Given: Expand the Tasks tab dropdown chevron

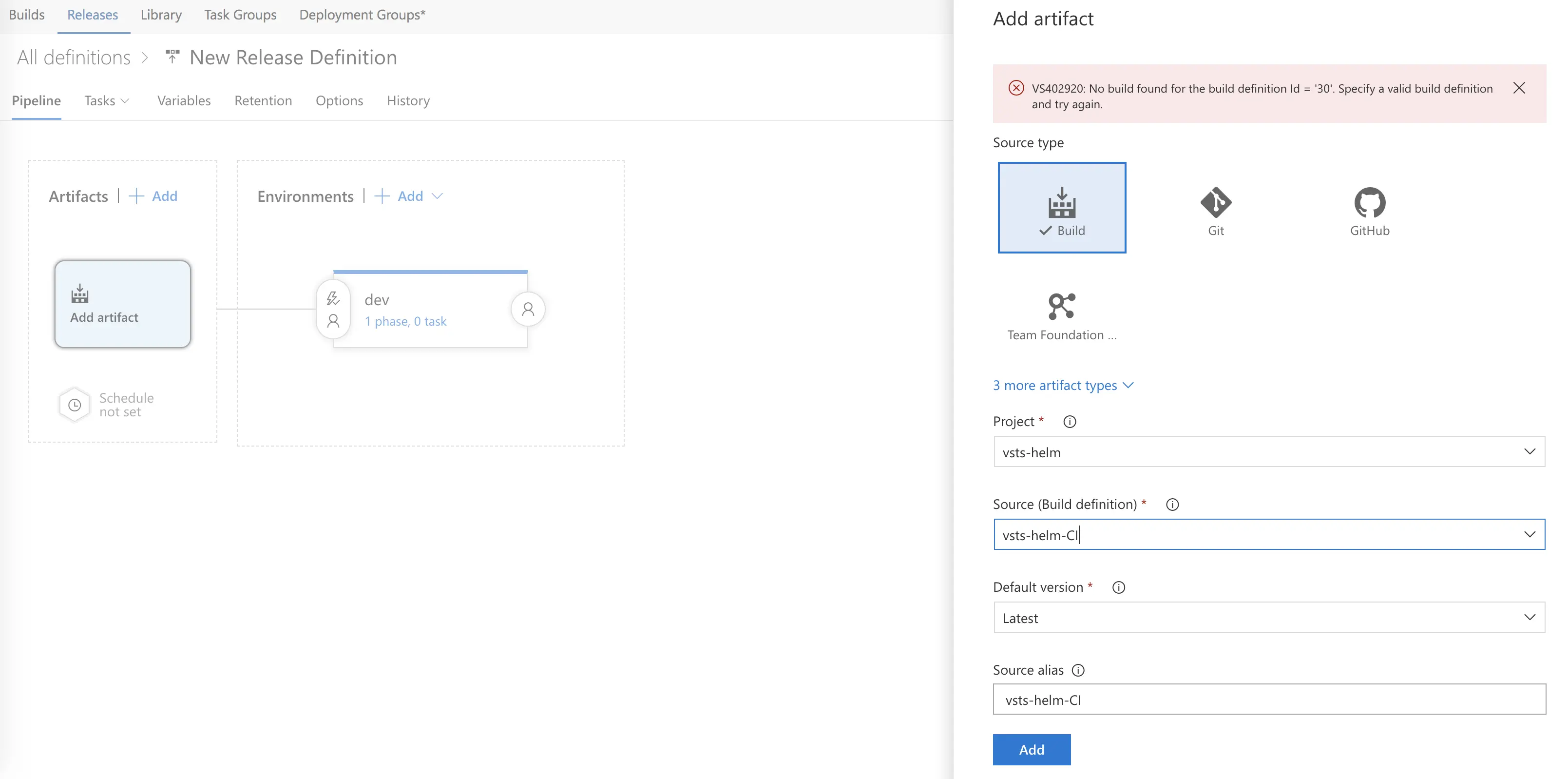Looking at the screenshot, I should [125, 101].
